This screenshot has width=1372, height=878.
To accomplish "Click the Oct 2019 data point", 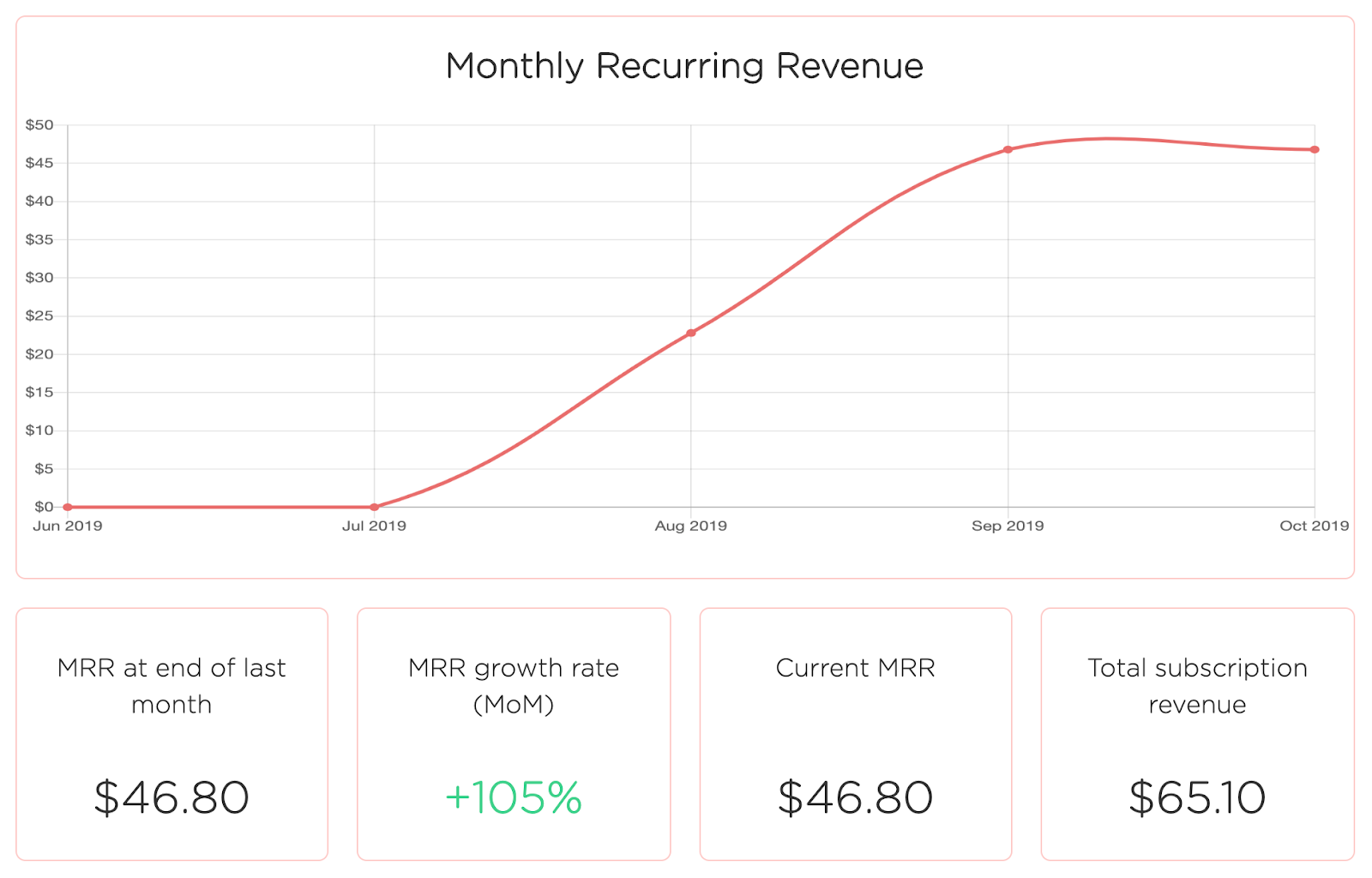I will (1315, 149).
